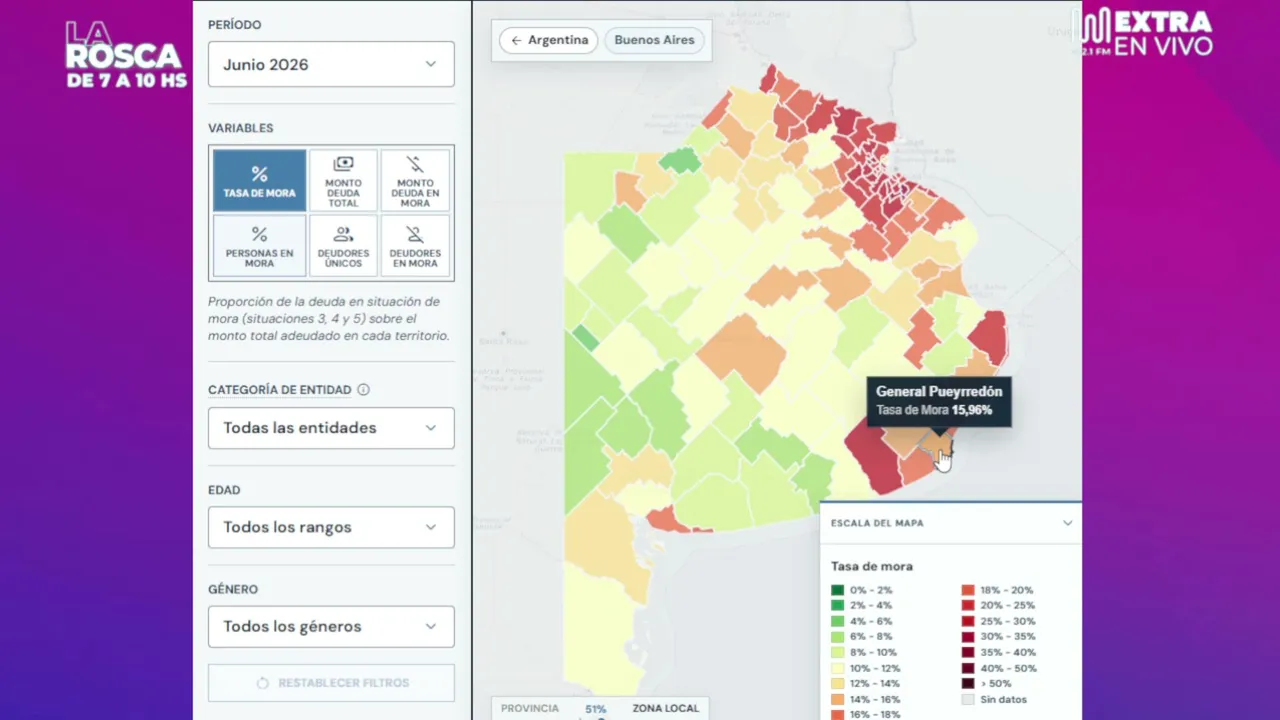Click the 40% - 50% legend swatch

(967, 668)
